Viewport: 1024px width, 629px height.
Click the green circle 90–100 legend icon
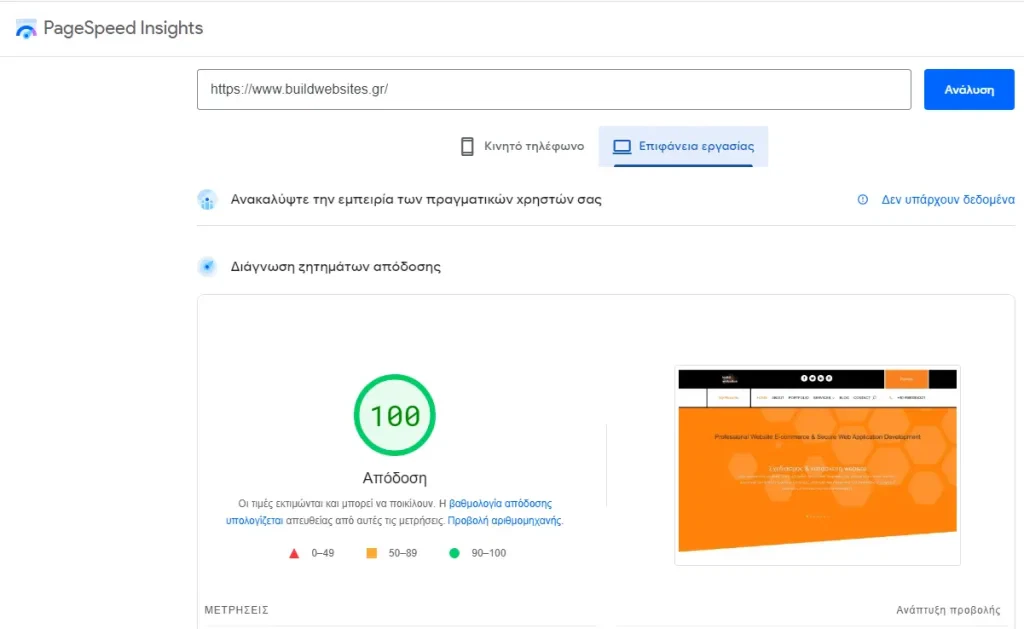453,553
